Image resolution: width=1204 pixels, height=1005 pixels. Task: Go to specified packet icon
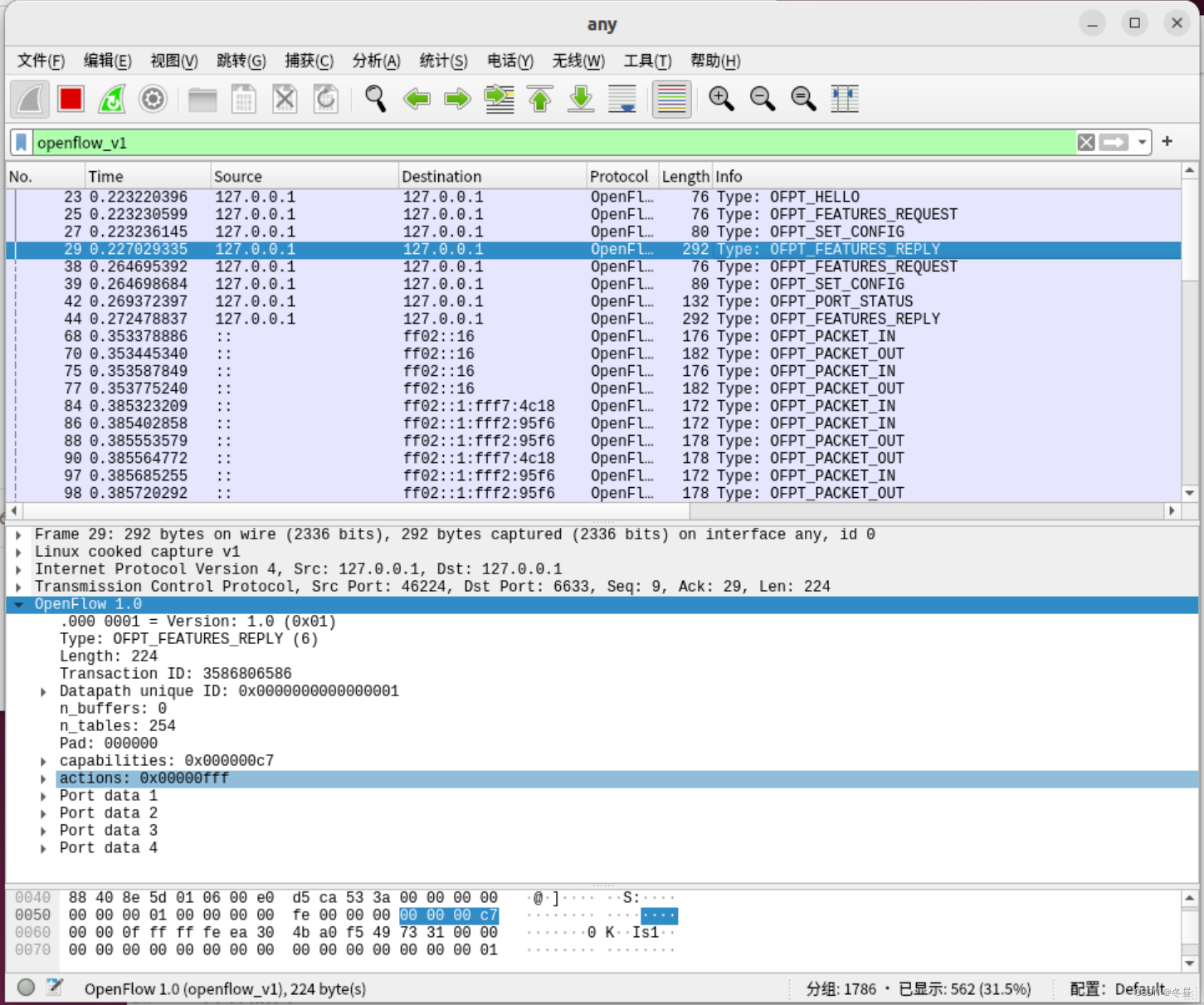tap(499, 100)
